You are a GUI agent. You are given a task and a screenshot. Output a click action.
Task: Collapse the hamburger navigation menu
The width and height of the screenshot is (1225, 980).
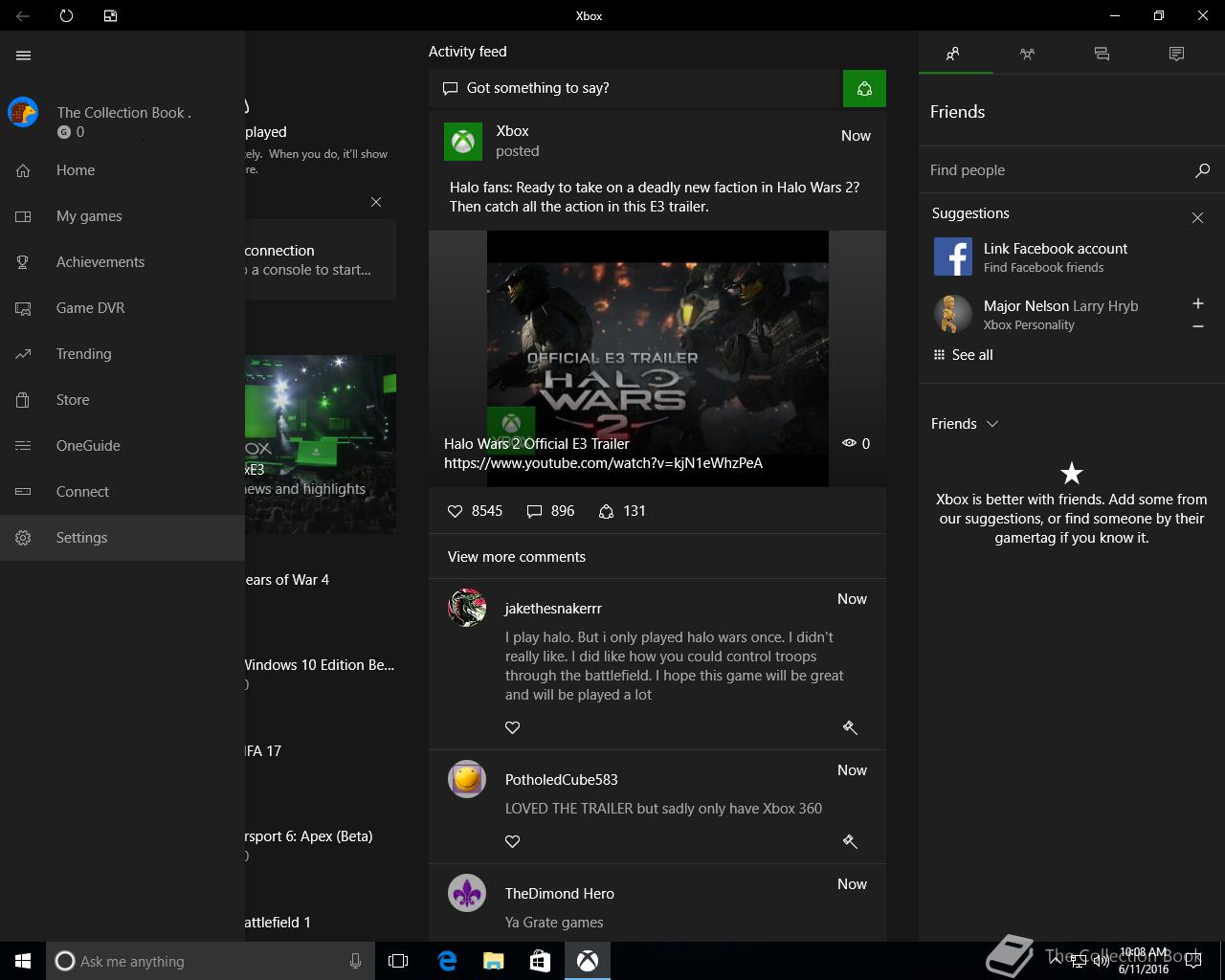pyautogui.click(x=24, y=56)
